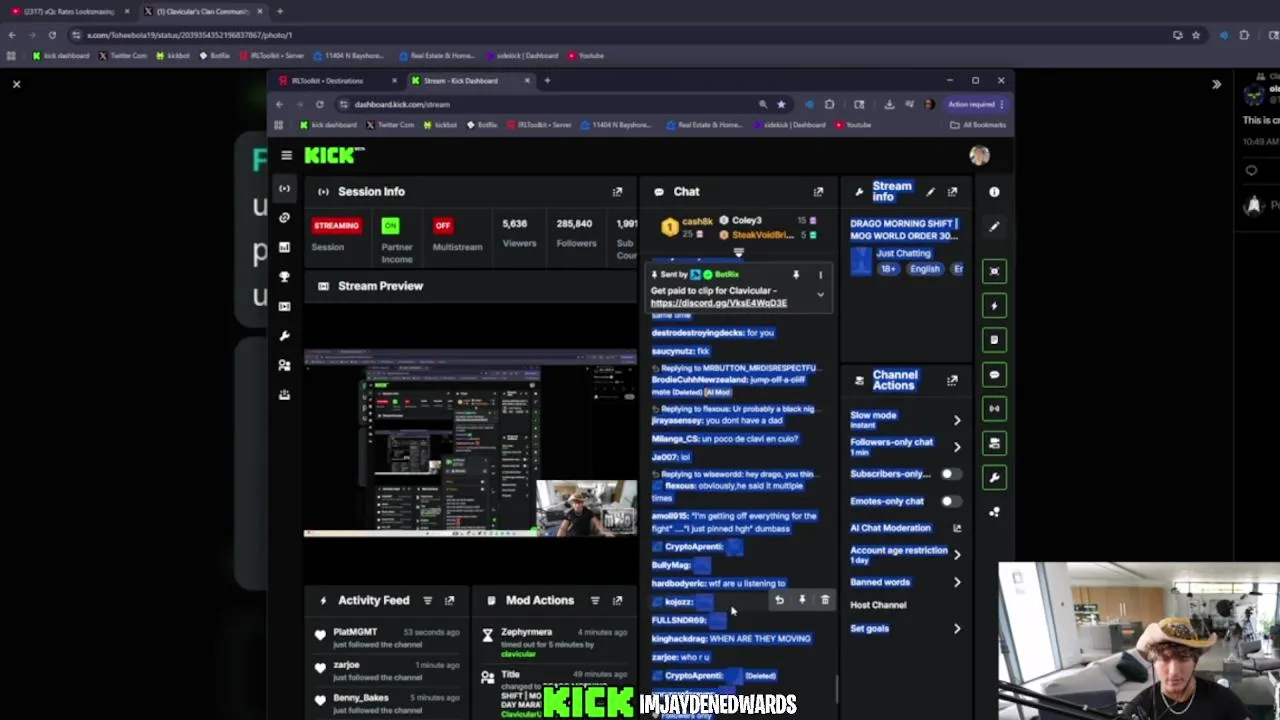Expand Set goals options
Viewport: 1280px width, 720px height.
tap(957, 629)
